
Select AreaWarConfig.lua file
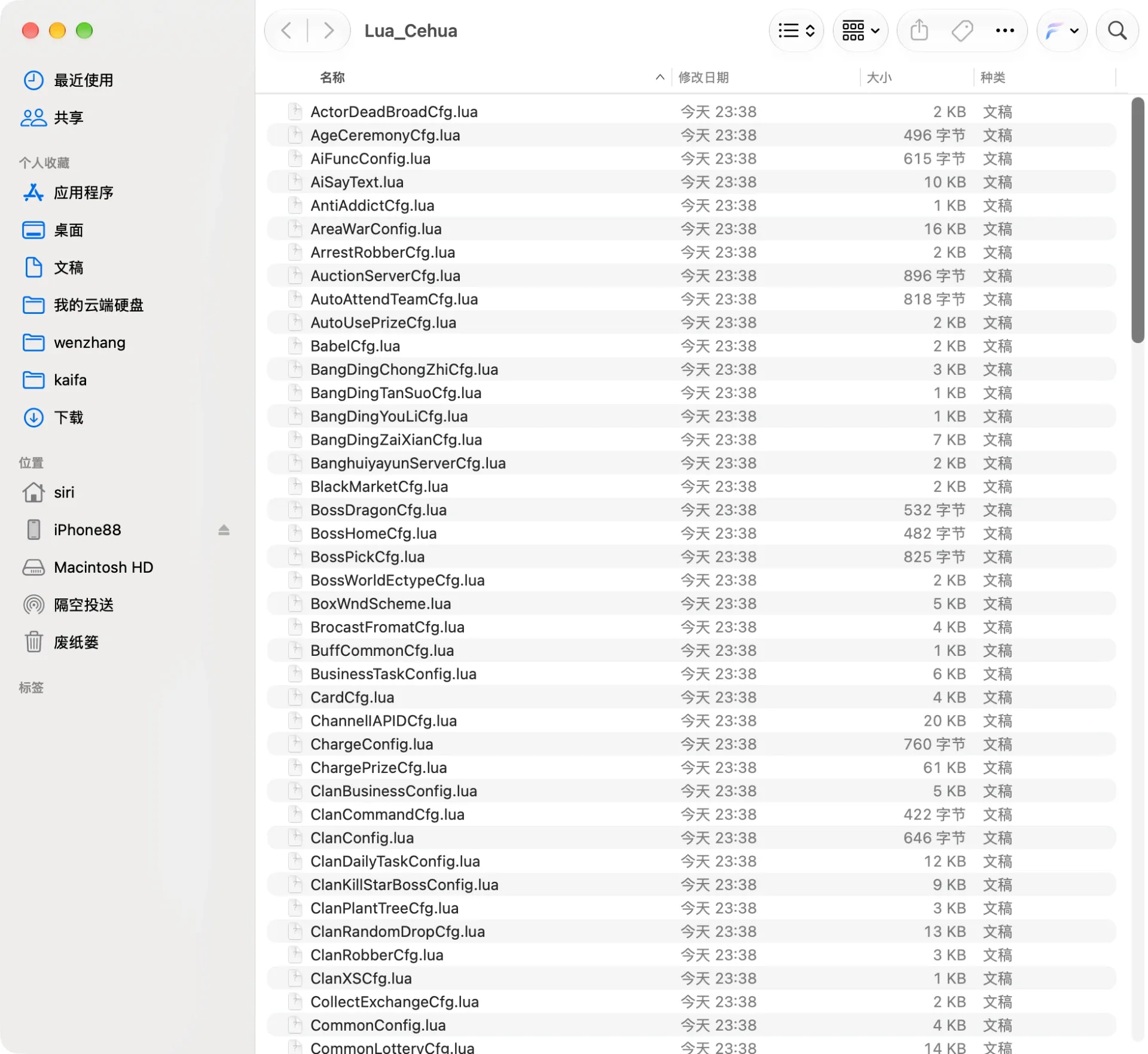691,229
